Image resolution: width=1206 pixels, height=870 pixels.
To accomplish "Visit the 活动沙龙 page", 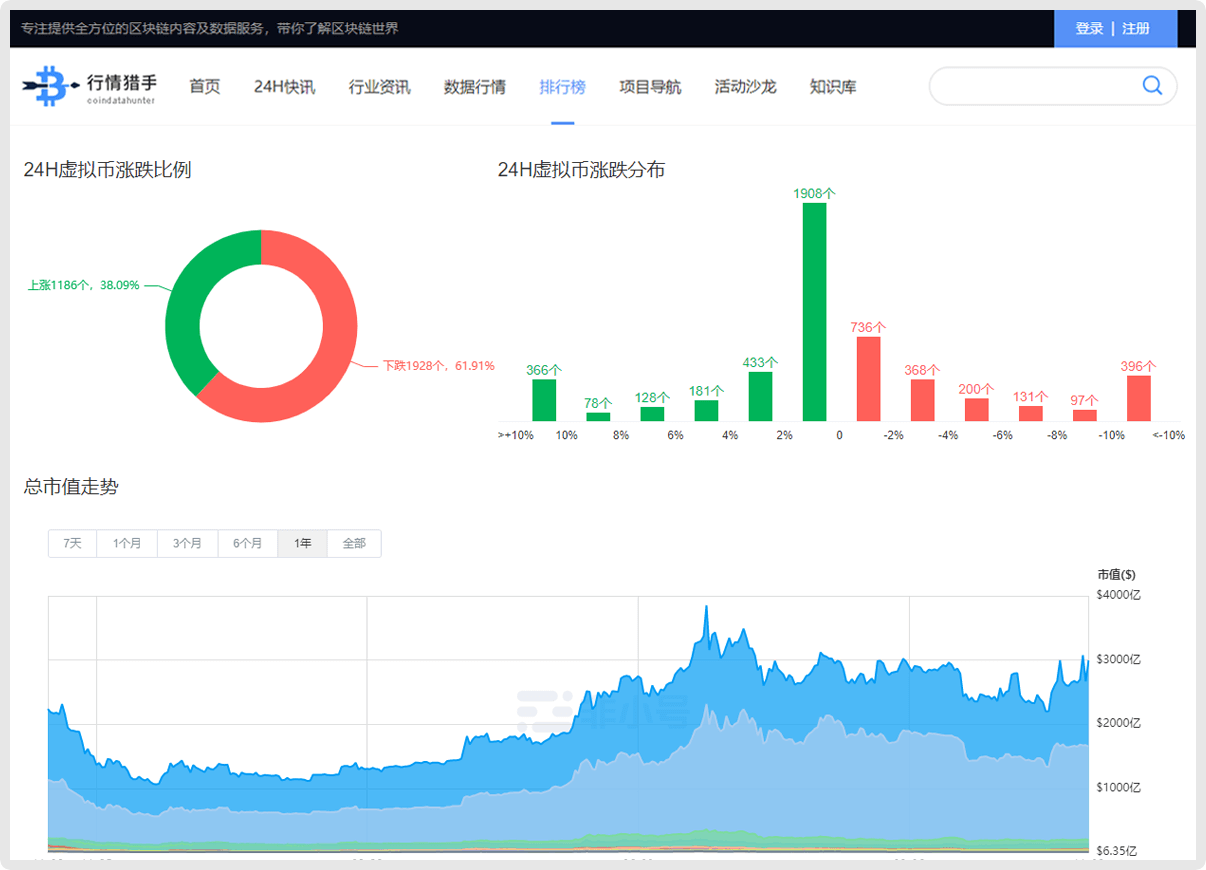I will coord(745,87).
